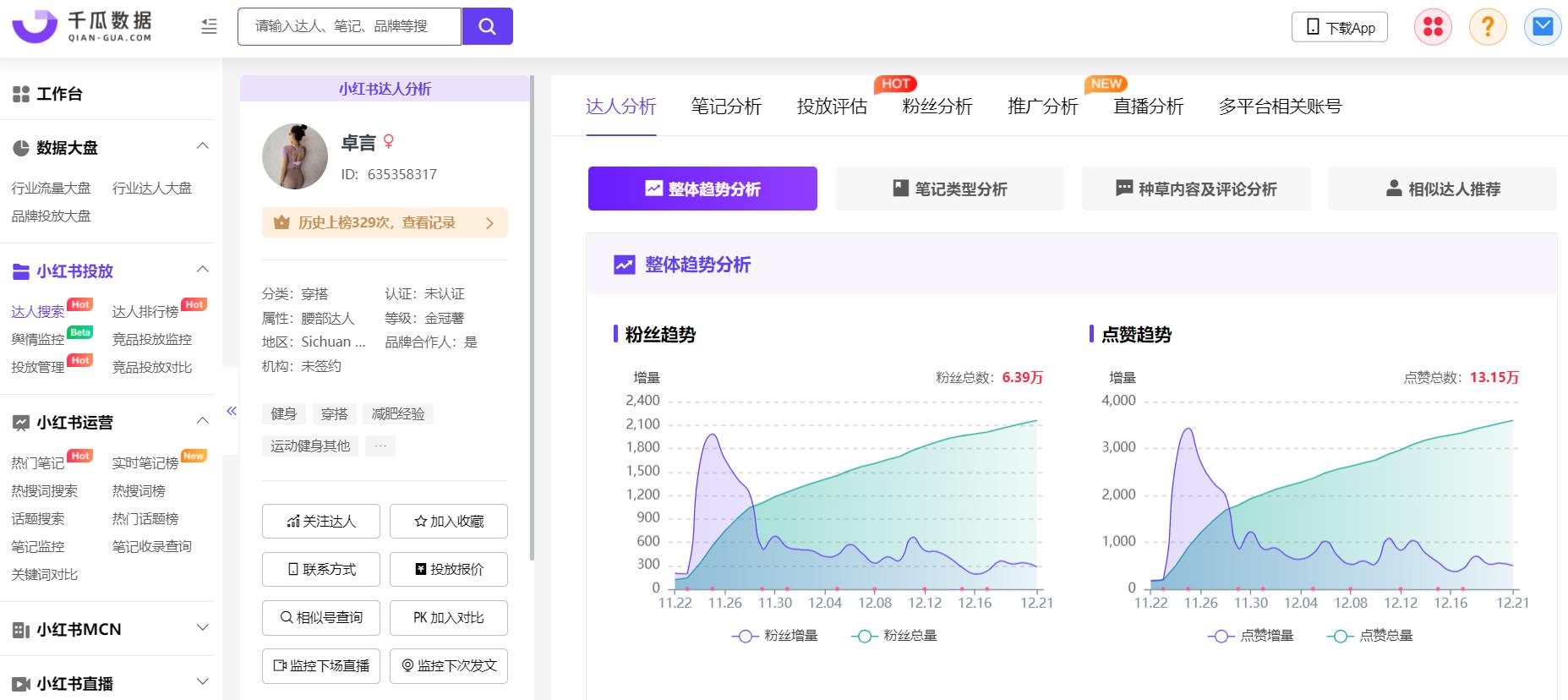
Task: Switch to 推广分析 tab
Action: [1043, 107]
